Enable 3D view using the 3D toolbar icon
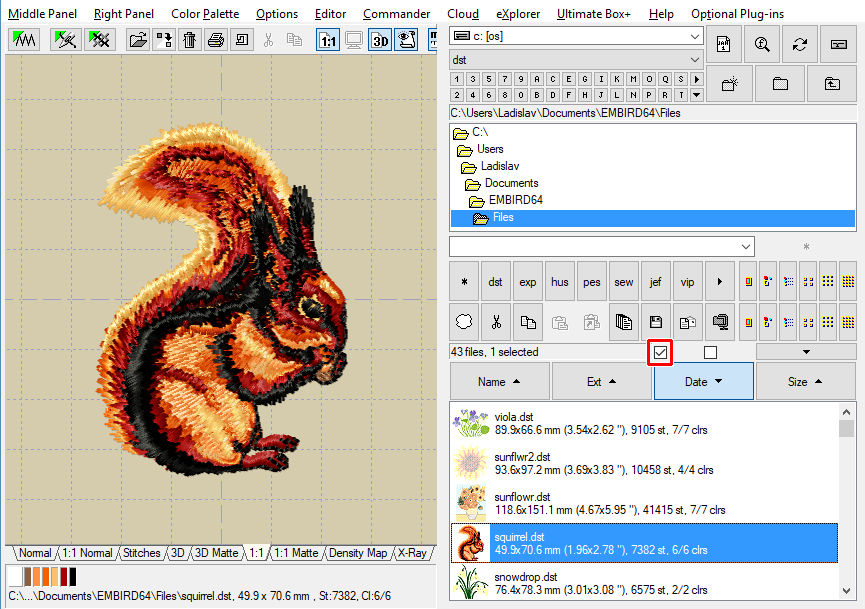The height and width of the screenshot is (609, 865). coord(380,40)
